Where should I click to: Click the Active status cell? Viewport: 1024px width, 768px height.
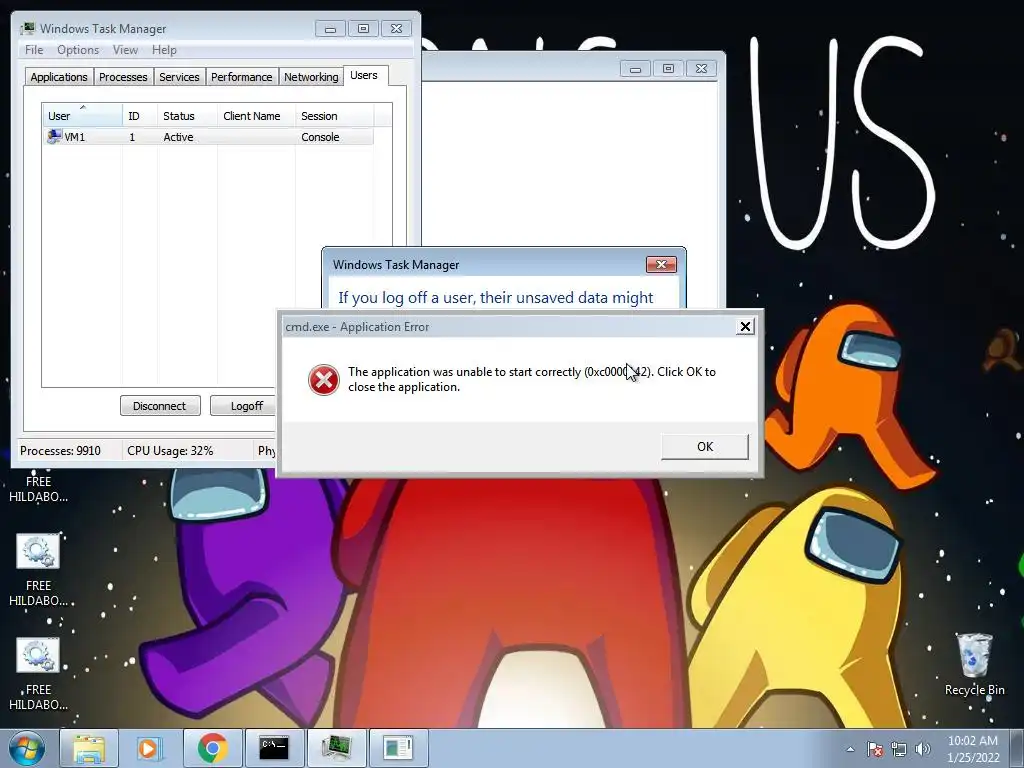coord(178,137)
